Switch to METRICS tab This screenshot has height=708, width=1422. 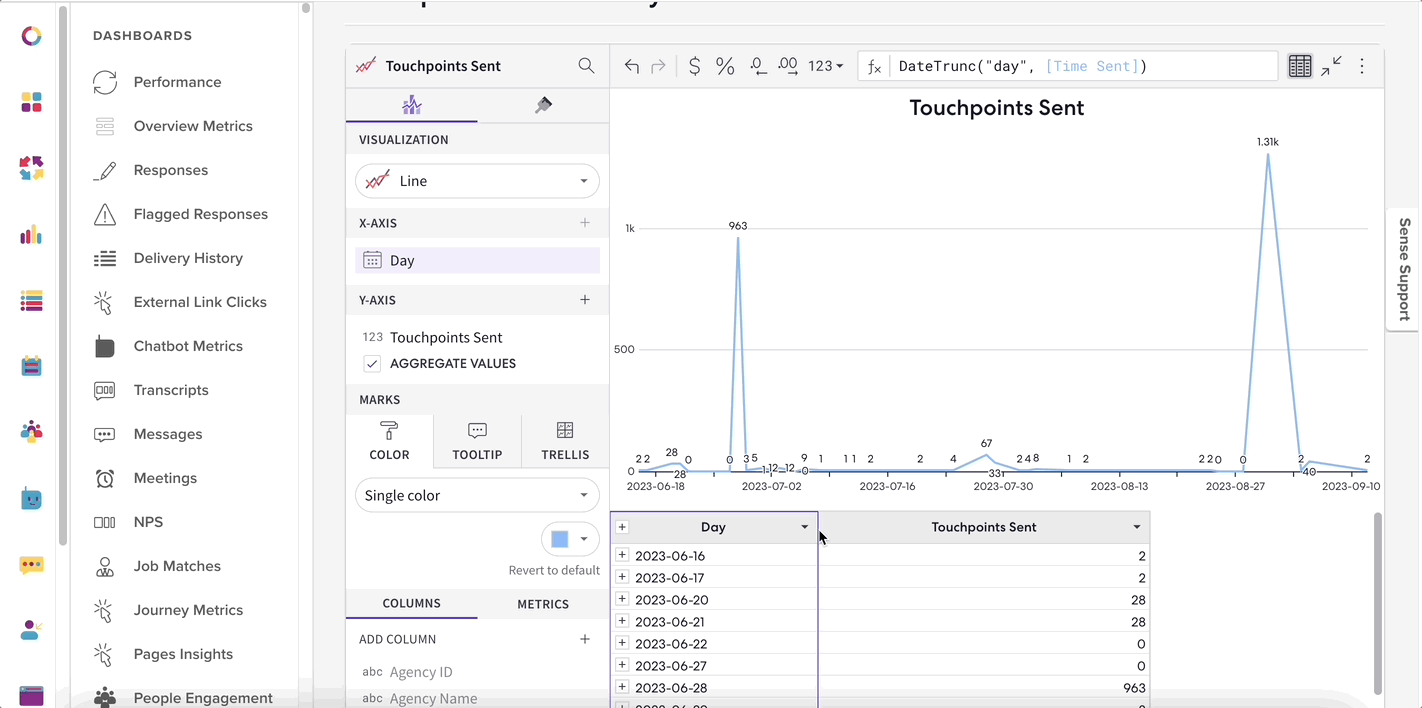[543, 604]
